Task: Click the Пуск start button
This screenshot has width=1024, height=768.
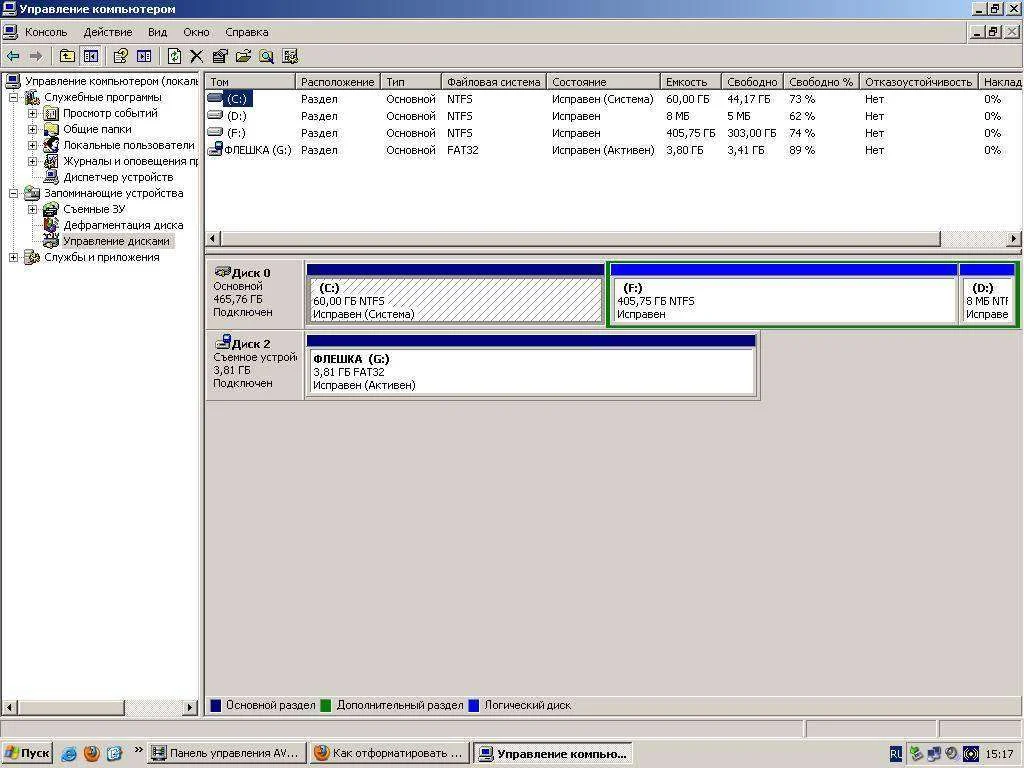Action: [27, 753]
